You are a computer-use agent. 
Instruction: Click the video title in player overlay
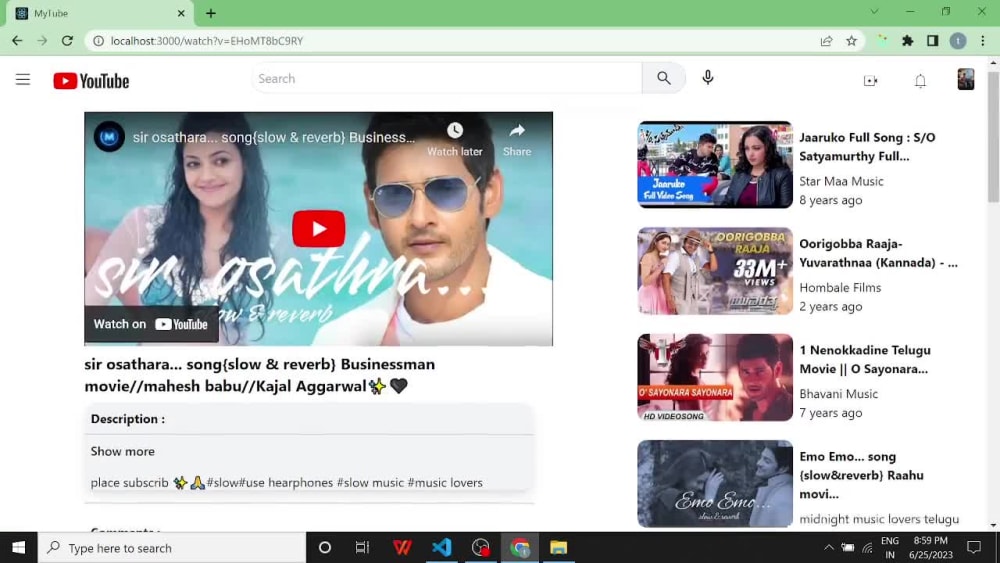pos(274,137)
